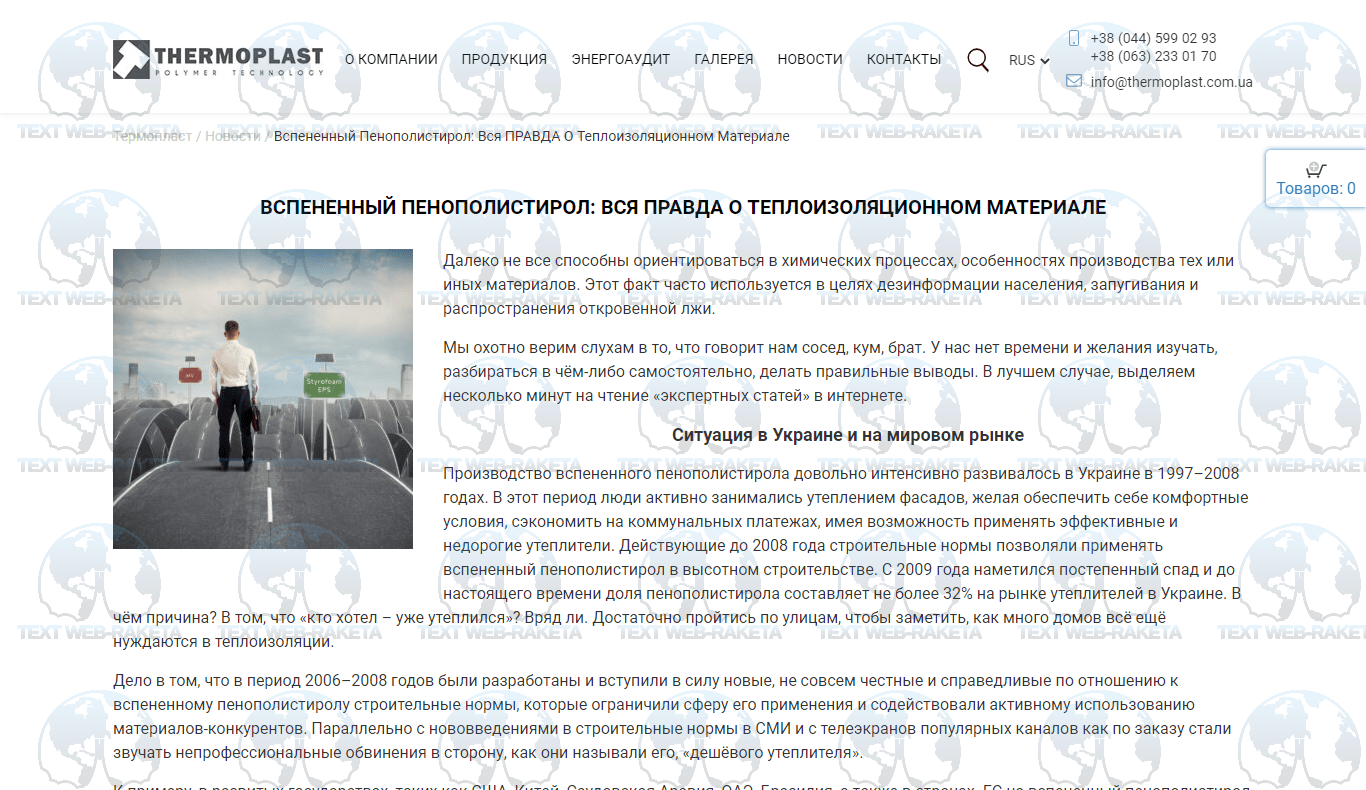Open the search magnifier icon
Image resolution: width=1366 pixels, height=790 pixels.
click(x=978, y=60)
